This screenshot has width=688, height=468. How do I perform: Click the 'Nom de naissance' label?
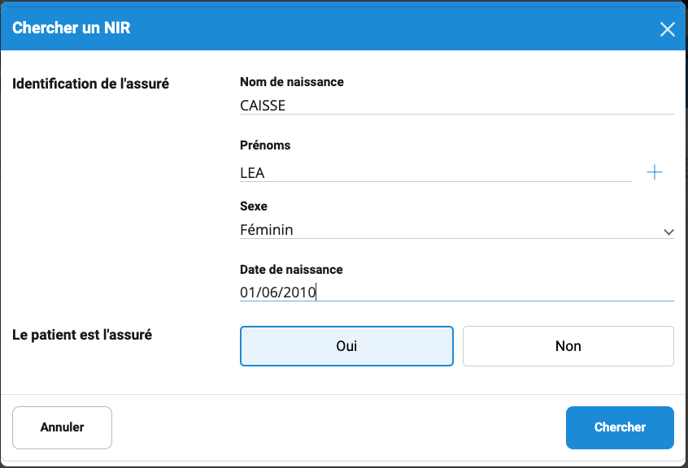click(x=292, y=82)
